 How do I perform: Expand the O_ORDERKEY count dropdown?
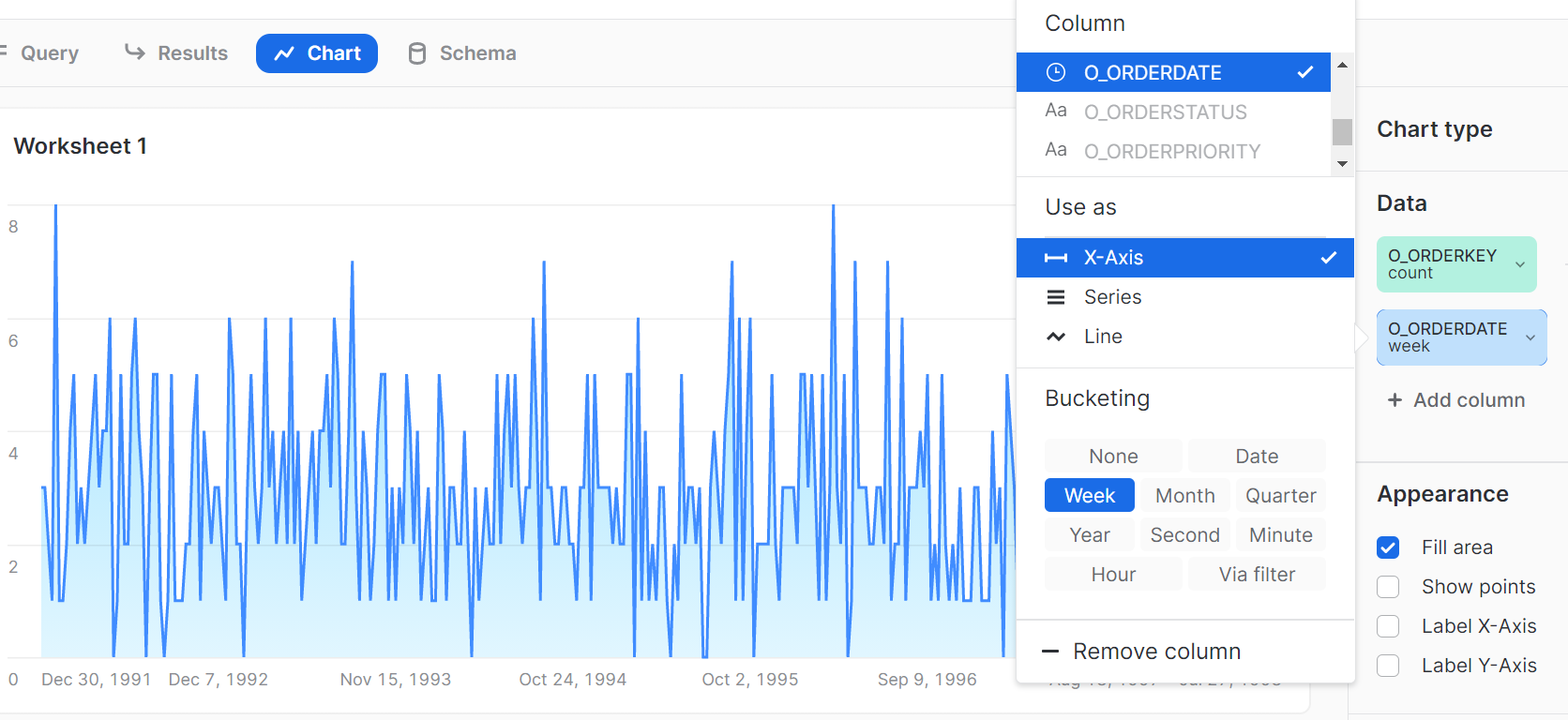[1520, 264]
